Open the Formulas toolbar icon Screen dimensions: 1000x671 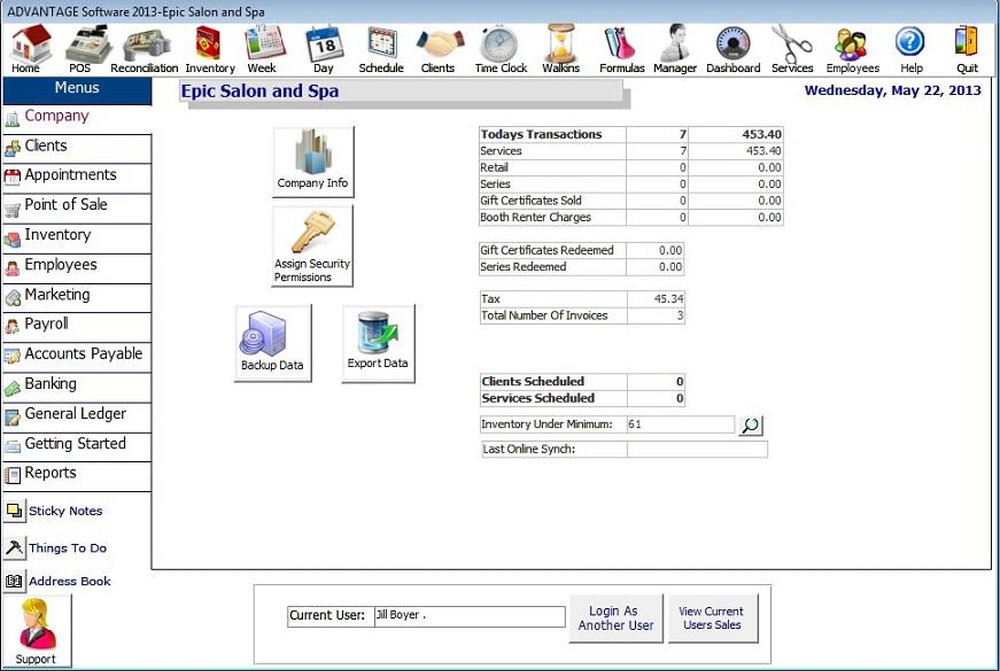point(622,50)
